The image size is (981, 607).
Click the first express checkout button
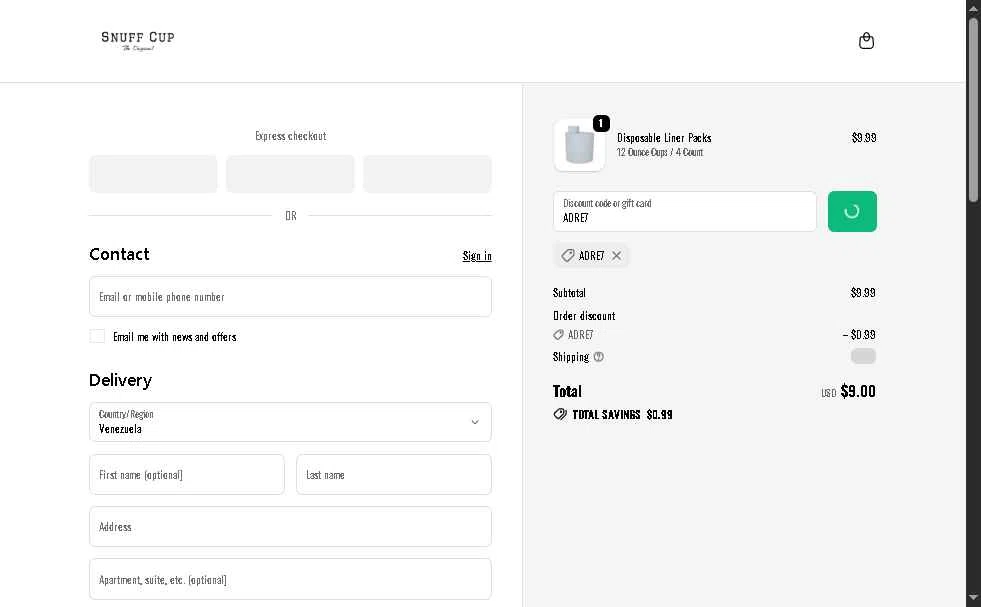[x=153, y=174]
